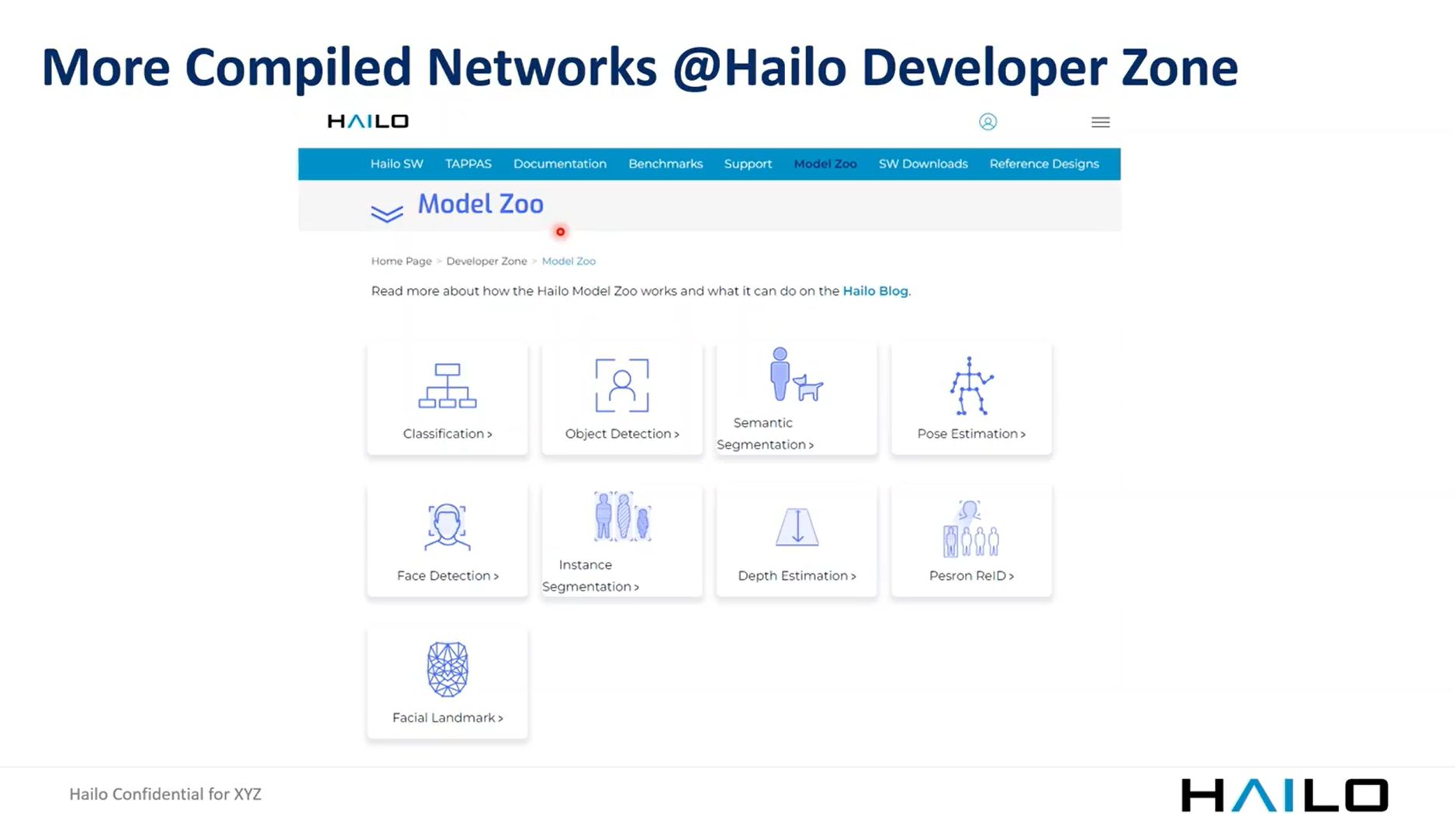
Task: Click the Classification hierarchy icon
Action: pos(448,385)
